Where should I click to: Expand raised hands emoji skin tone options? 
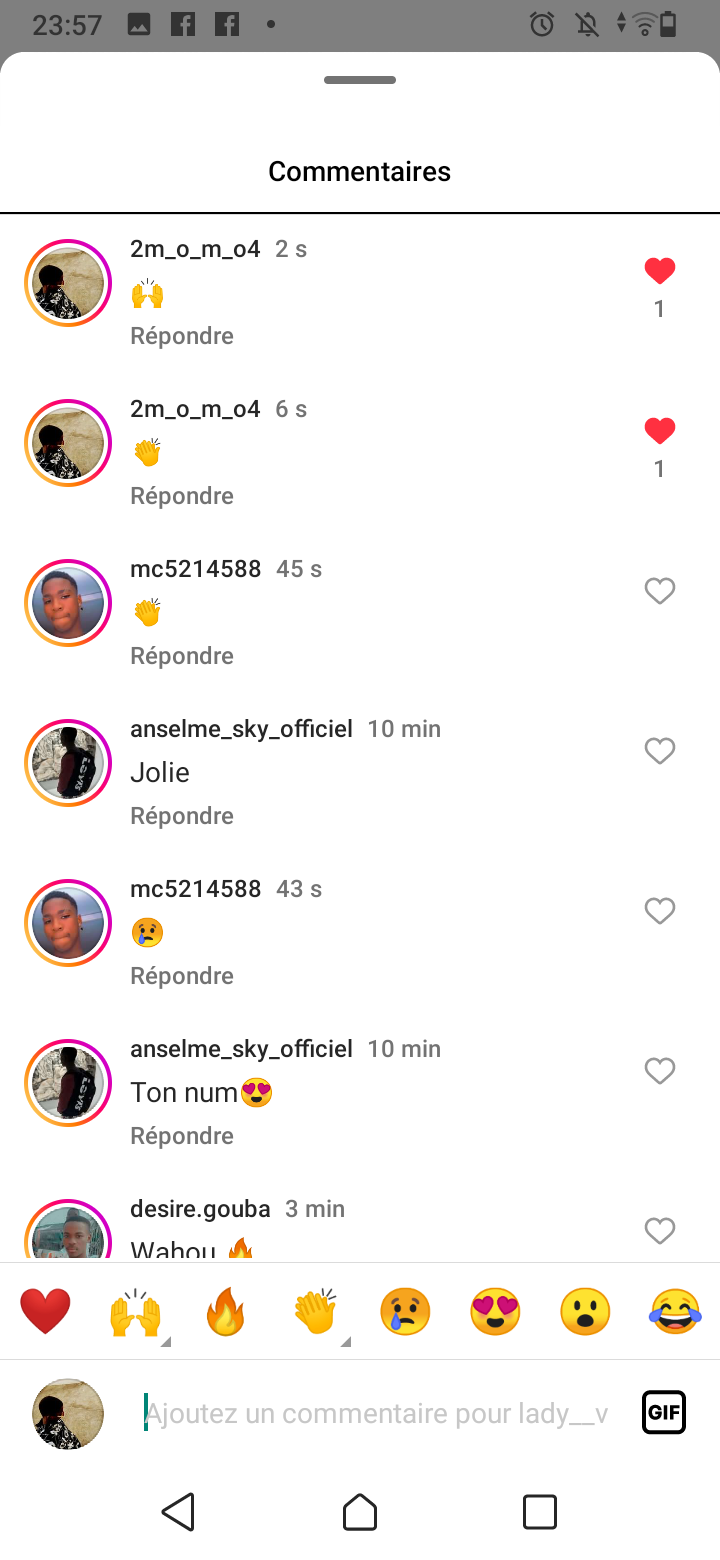(x=165, y=1342)
